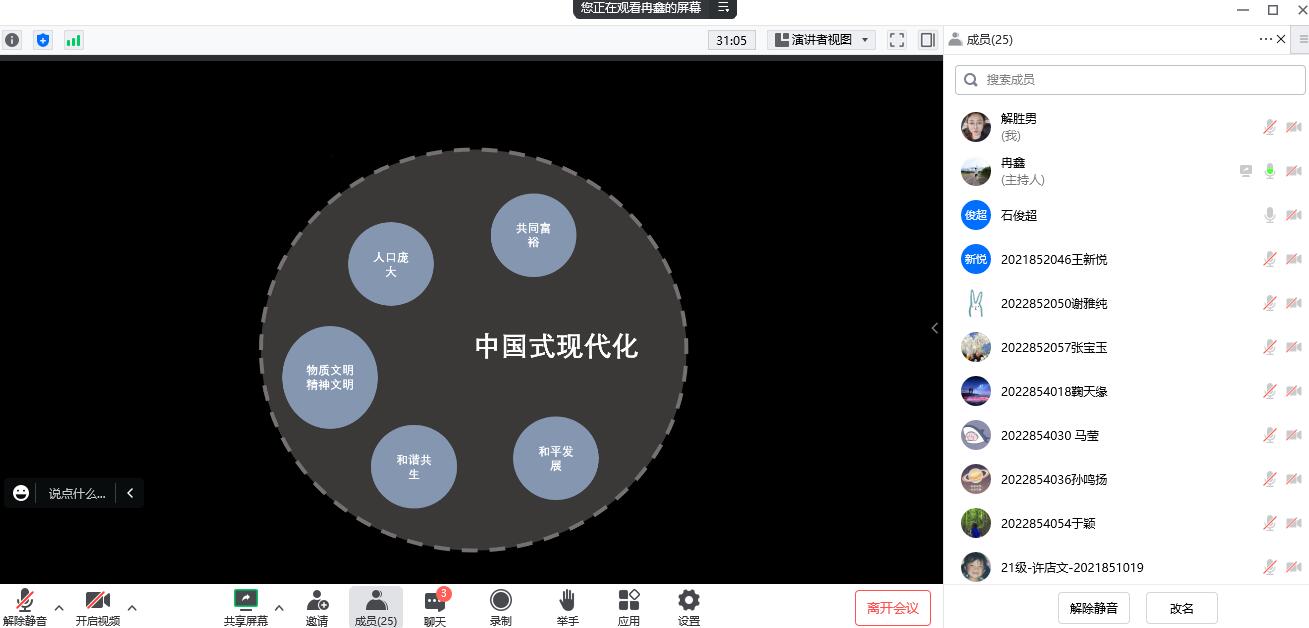Viewport: 1309px width, 628px height.
Task: Expand audio options arrow beside 解除静音
Action: tap(59, 607)
